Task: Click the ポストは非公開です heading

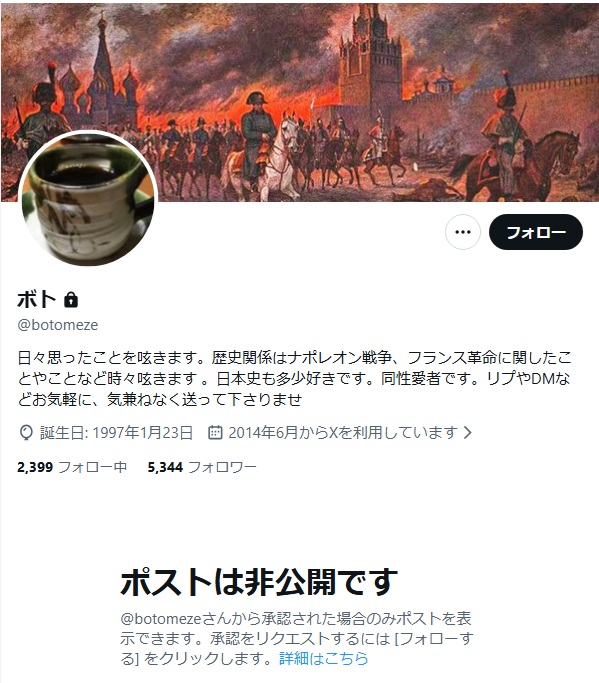Action: point(259,582)
